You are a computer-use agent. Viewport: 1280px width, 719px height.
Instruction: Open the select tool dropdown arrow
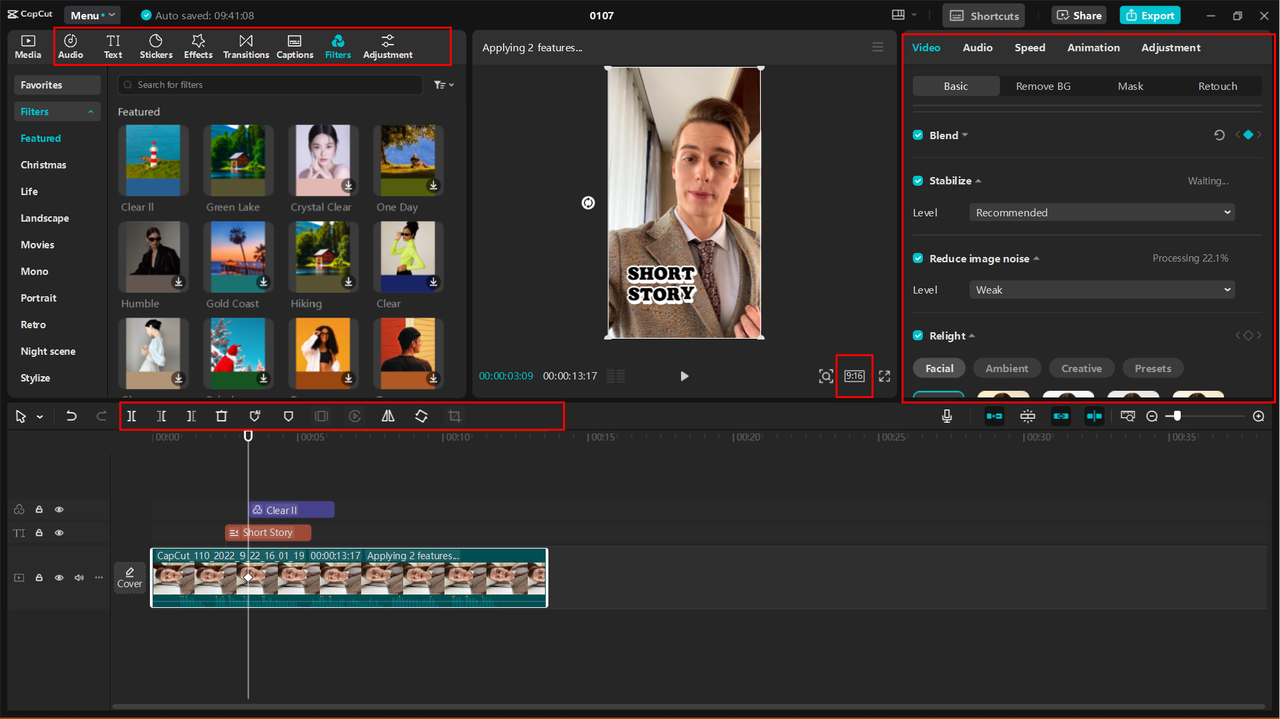[40, 416]
